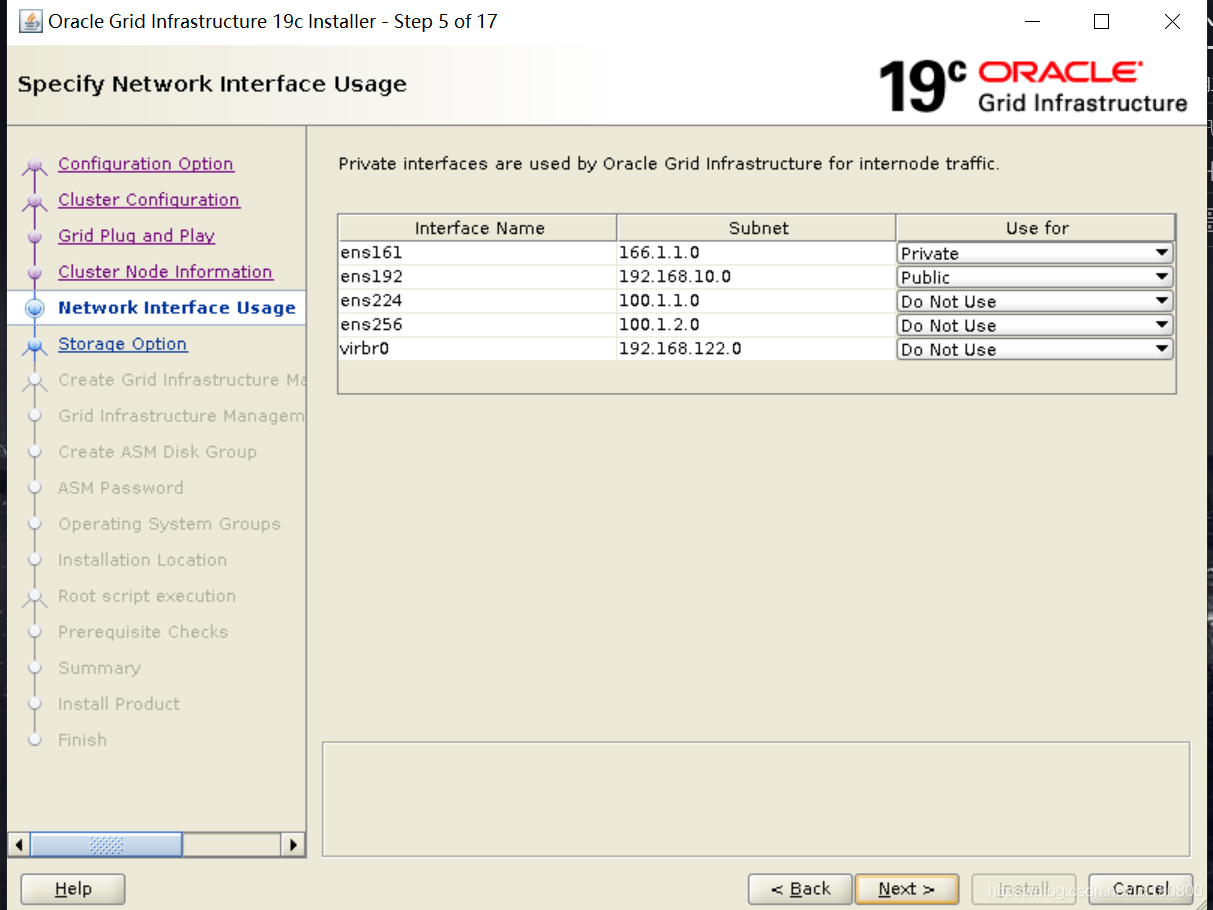
Task: Click the Operating System Groups step label
Action: click(x=169, y=524)
